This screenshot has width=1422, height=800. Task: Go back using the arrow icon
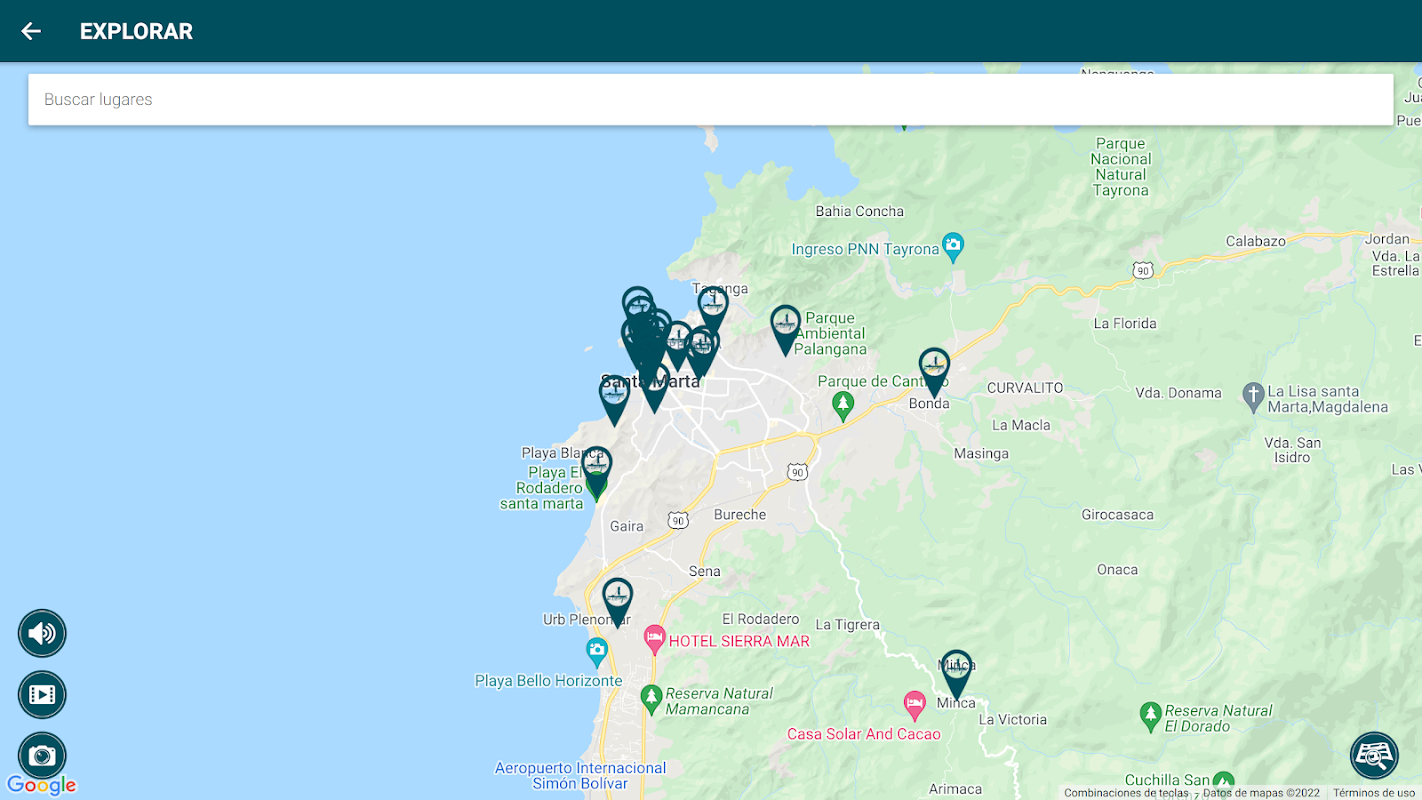pos(31,31)
